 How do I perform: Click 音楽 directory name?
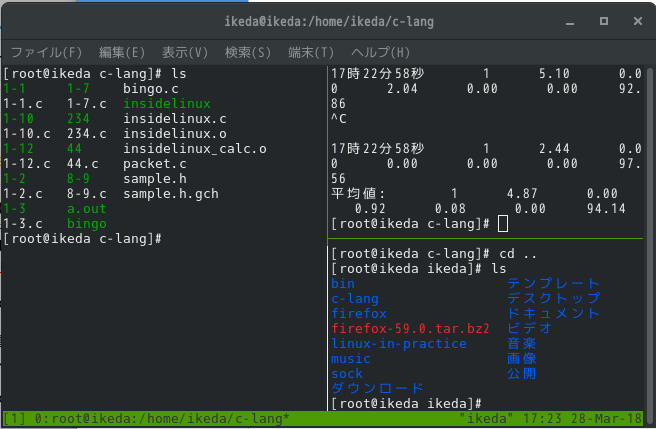[x=522, y=344]
